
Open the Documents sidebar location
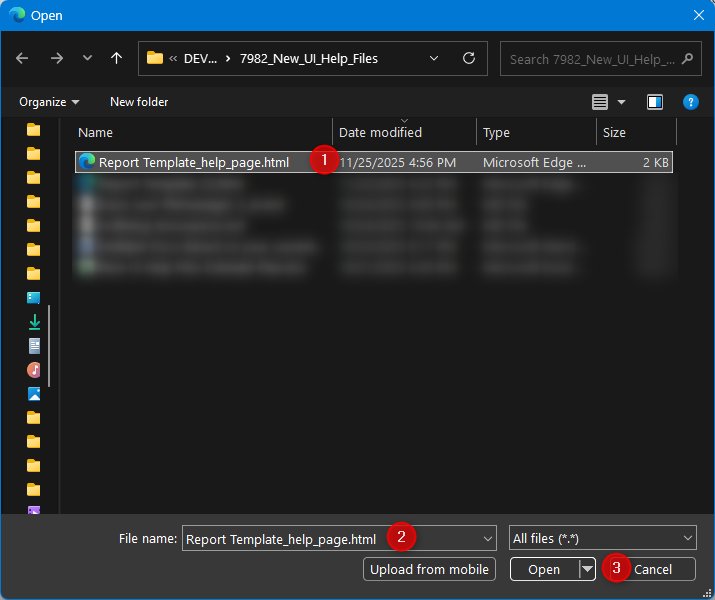click(x=34, y=346)
